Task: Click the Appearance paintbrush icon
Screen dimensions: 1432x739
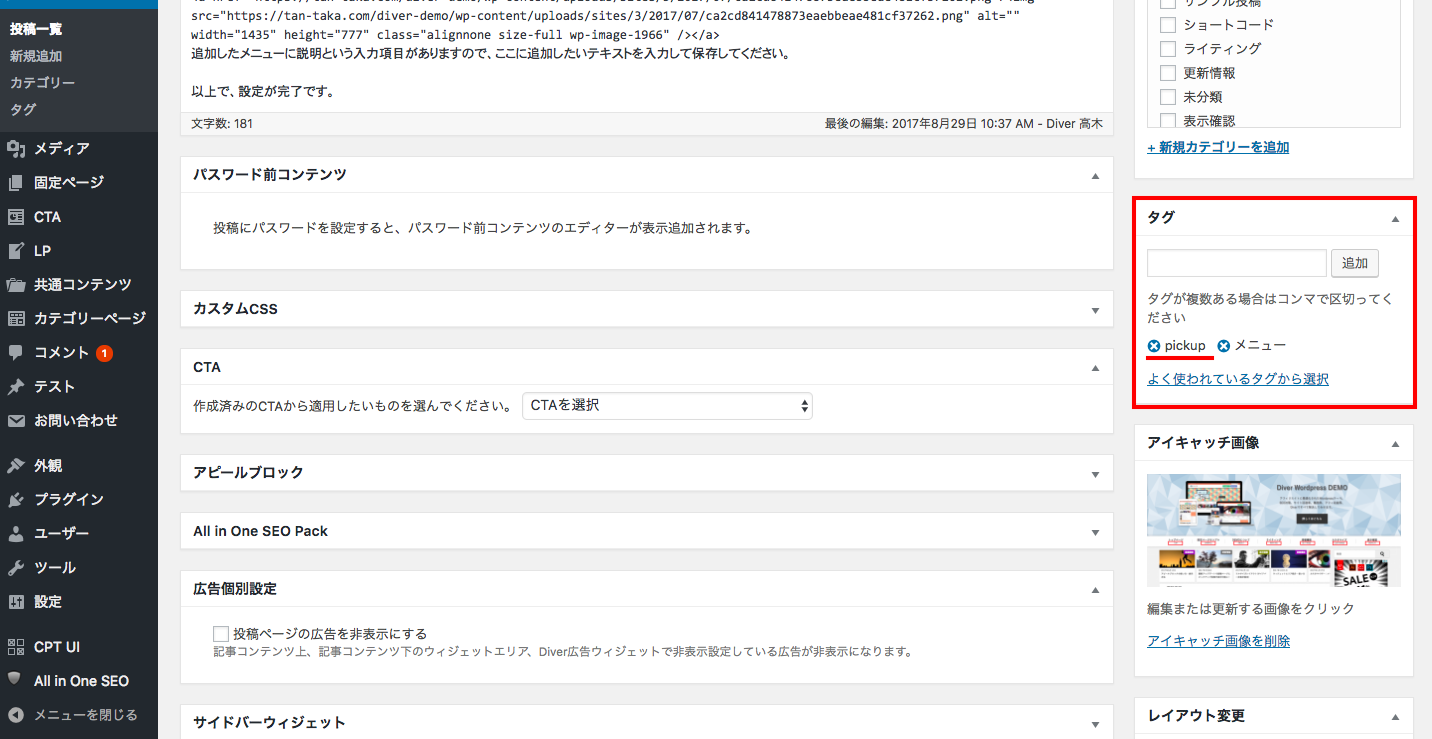Action: (x=16, y=466)
